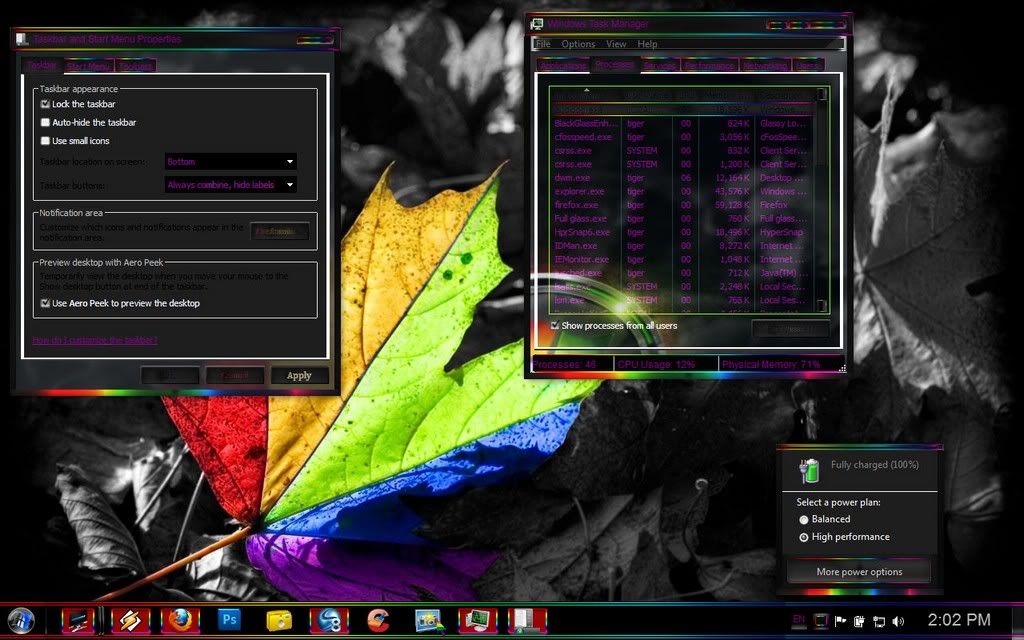Select the Balanced power plan

pyautogui.click(x=804, y=520)
